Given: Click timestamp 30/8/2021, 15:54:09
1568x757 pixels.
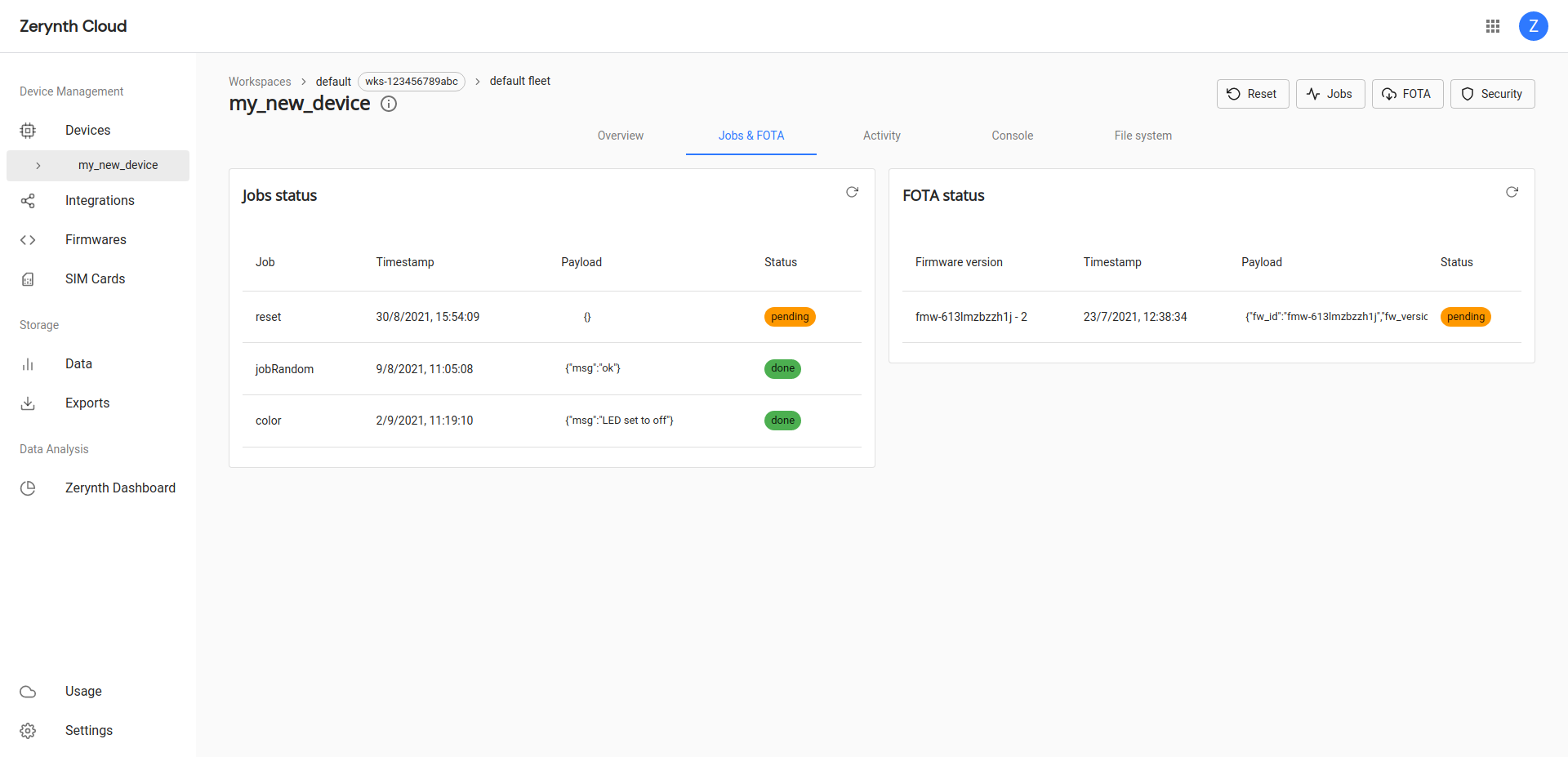Looking at the screenshot, I should coord(428,317).
